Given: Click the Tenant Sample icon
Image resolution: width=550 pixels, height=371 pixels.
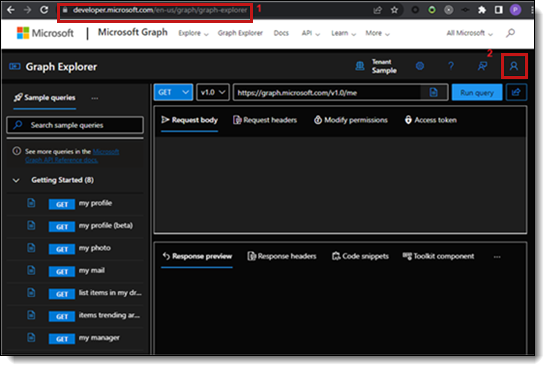Looking at the screenshot, I should [360, 66].
